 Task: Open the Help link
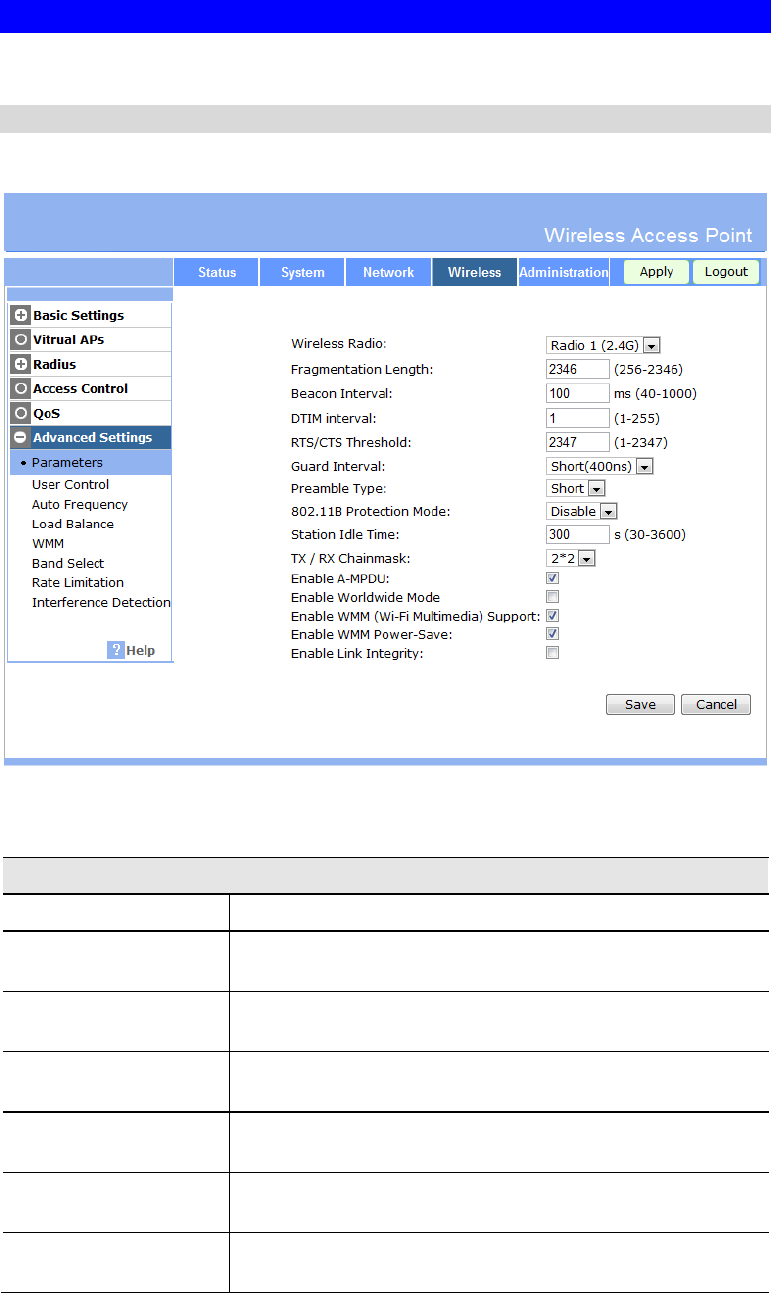click(x=141, y=651)
